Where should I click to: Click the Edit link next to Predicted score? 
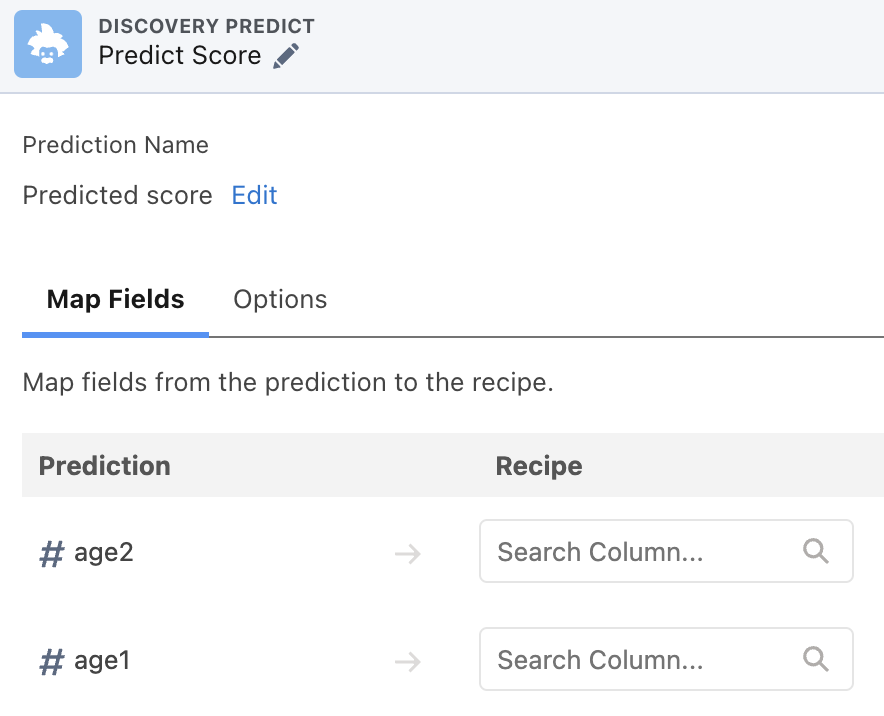pyautogui.click(x=254, y=195)
